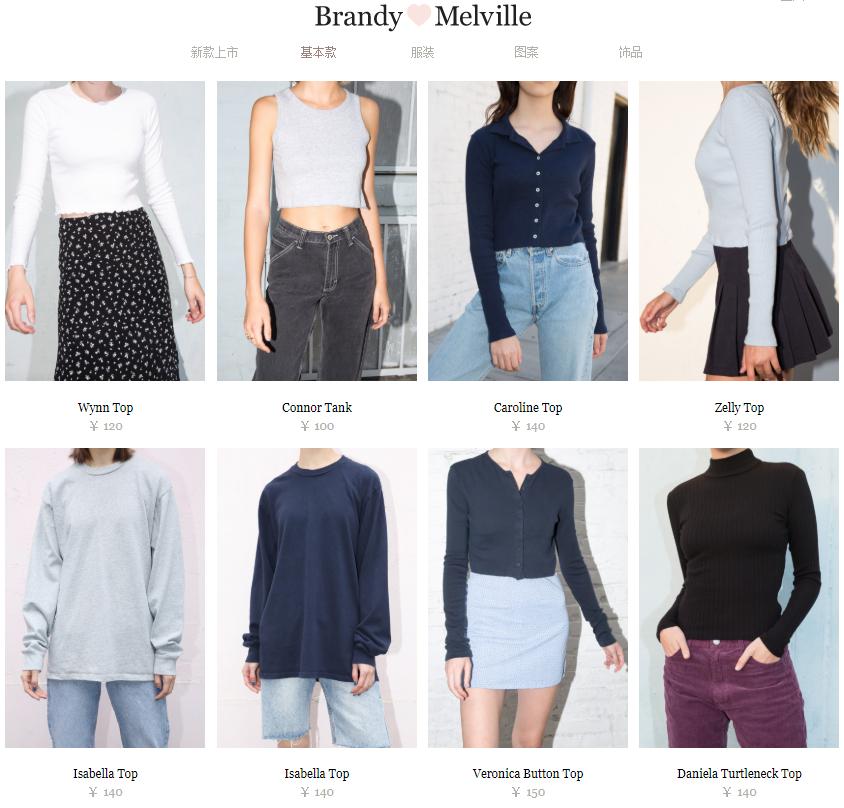
Task: Open the light blue Zelly Top image
Action: click(738, 231)
